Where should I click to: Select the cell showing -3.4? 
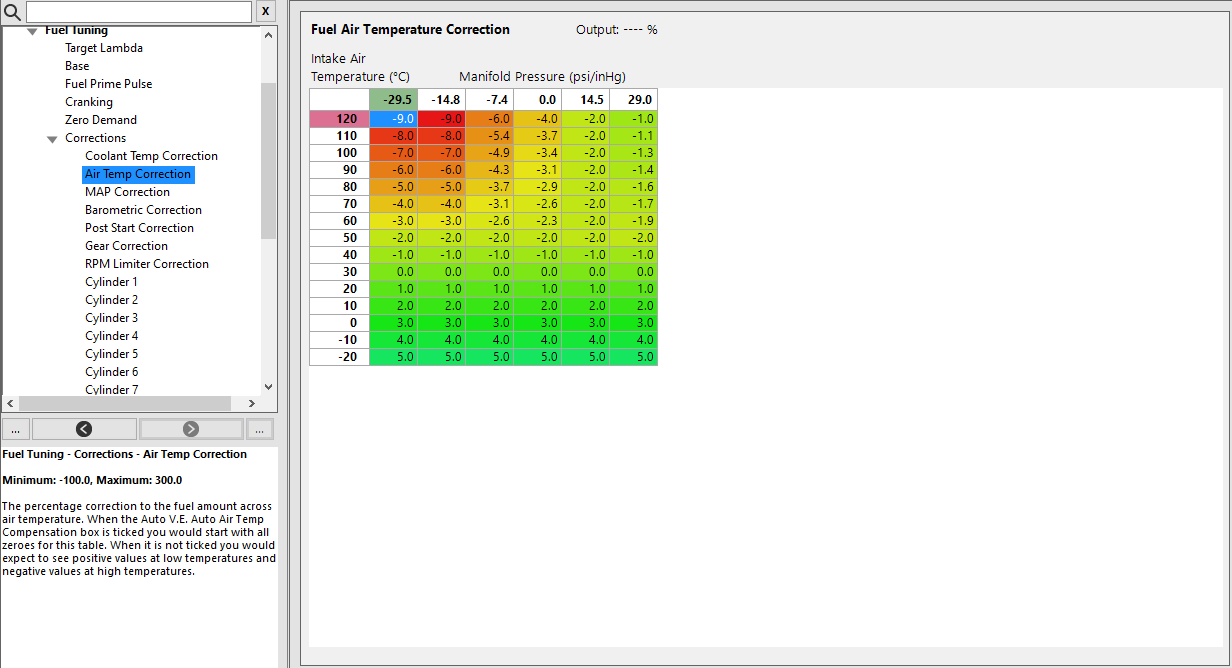[538, 152]
